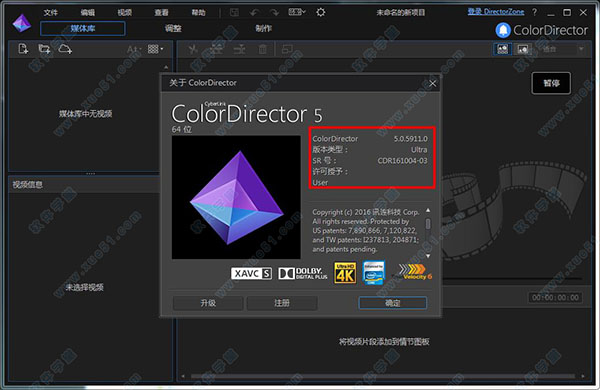Click the 将视频片段添加到情节图板 hint text
This screenshot has width=600, height=390.
click(x=384, y=341)
